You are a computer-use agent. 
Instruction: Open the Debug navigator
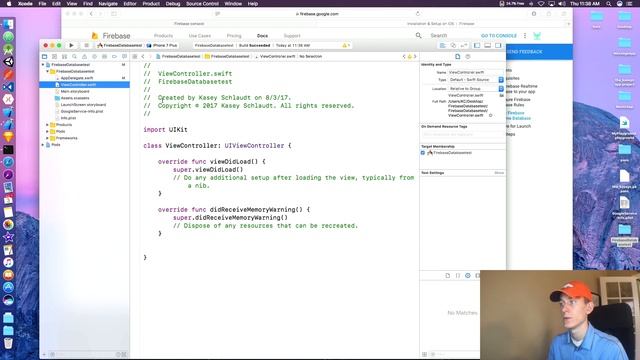104,56
